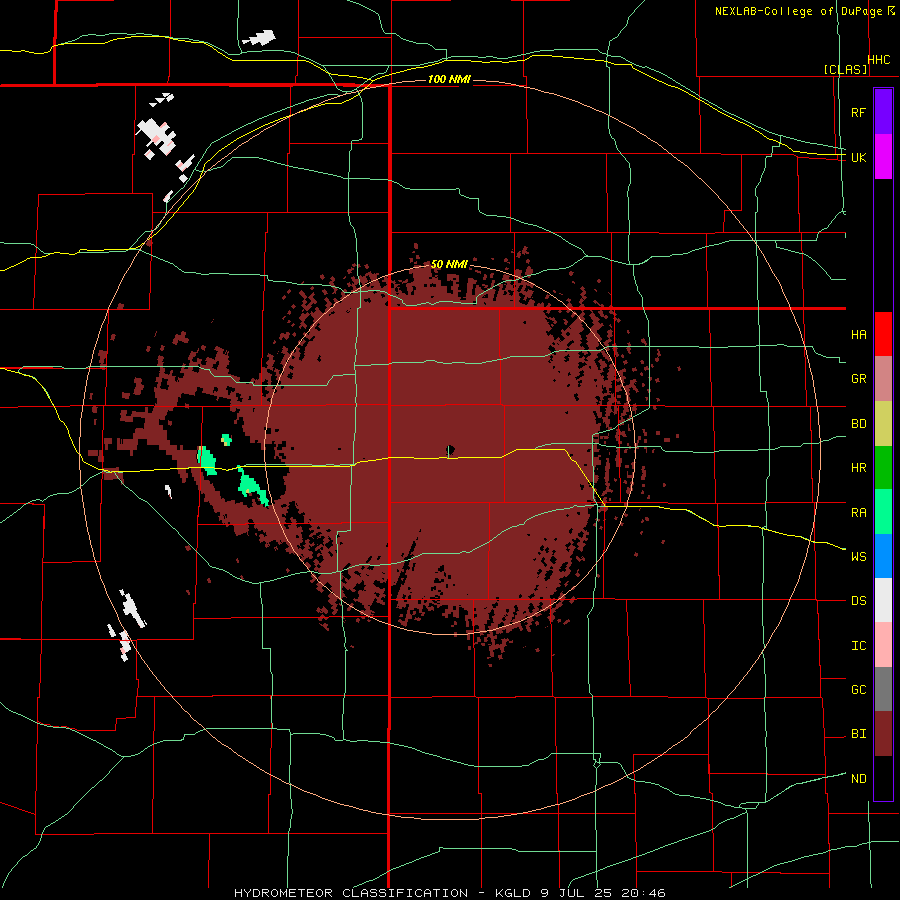The image size is (900, 900).
Task: Click the BI legend label
Action: (858, 734)
